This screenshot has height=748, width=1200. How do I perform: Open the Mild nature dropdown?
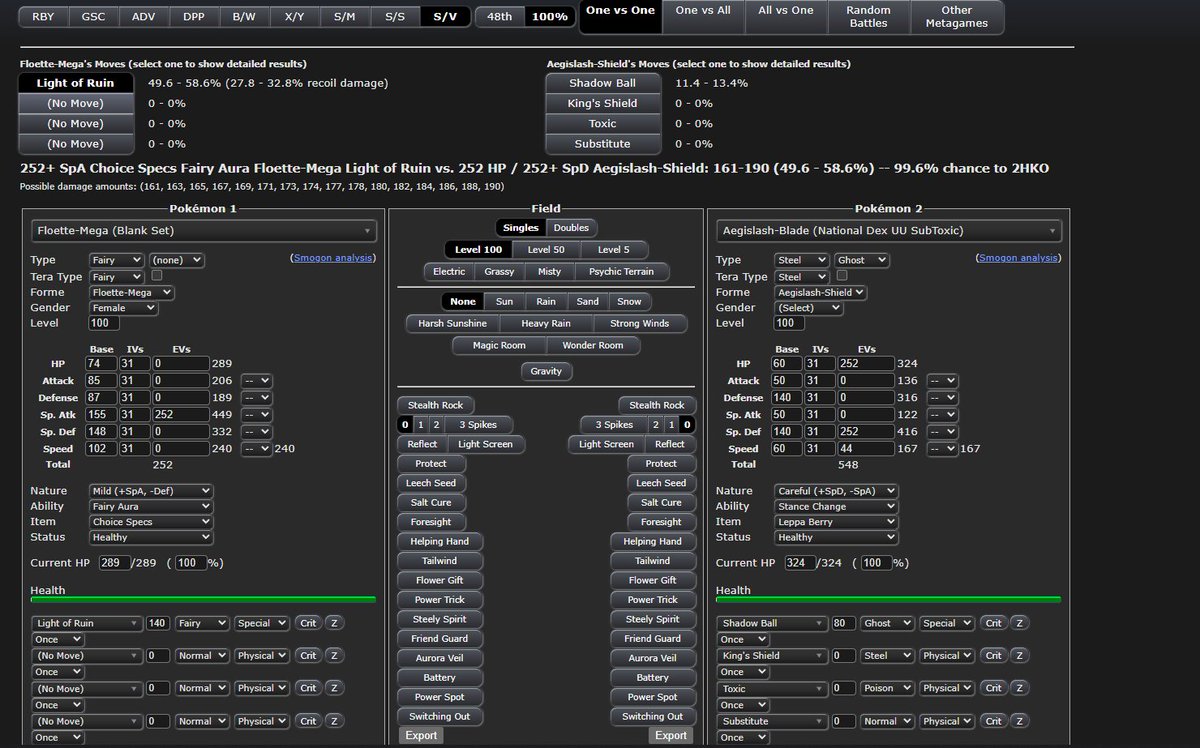click(151, 491)
